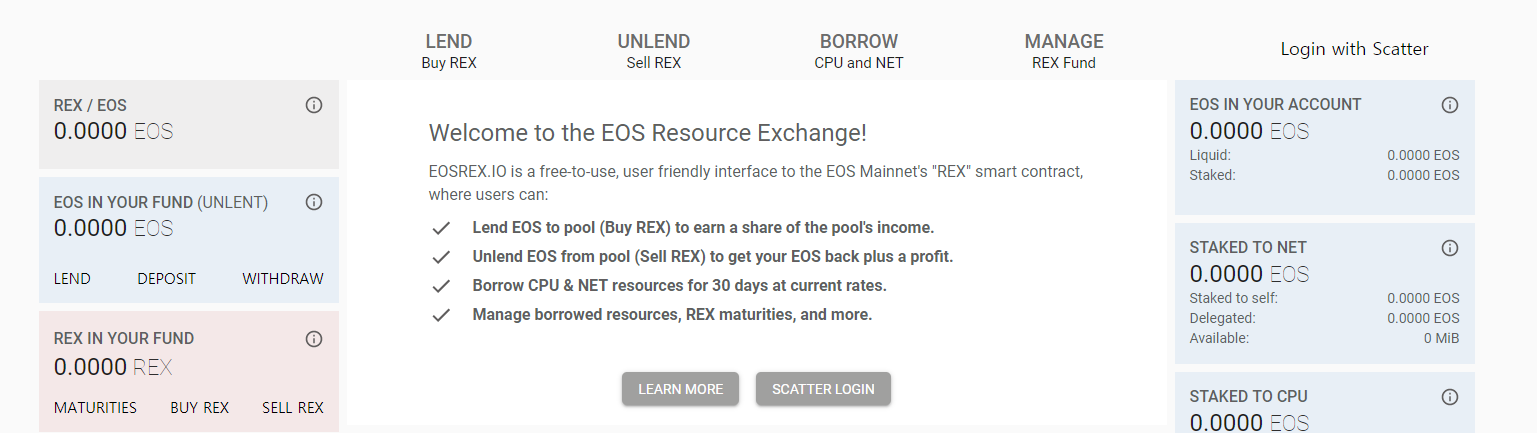The height and width of the screenshot is (433, 1537).
Task: Open MATURITIES in REX fund card
Action: click(95, 408)
